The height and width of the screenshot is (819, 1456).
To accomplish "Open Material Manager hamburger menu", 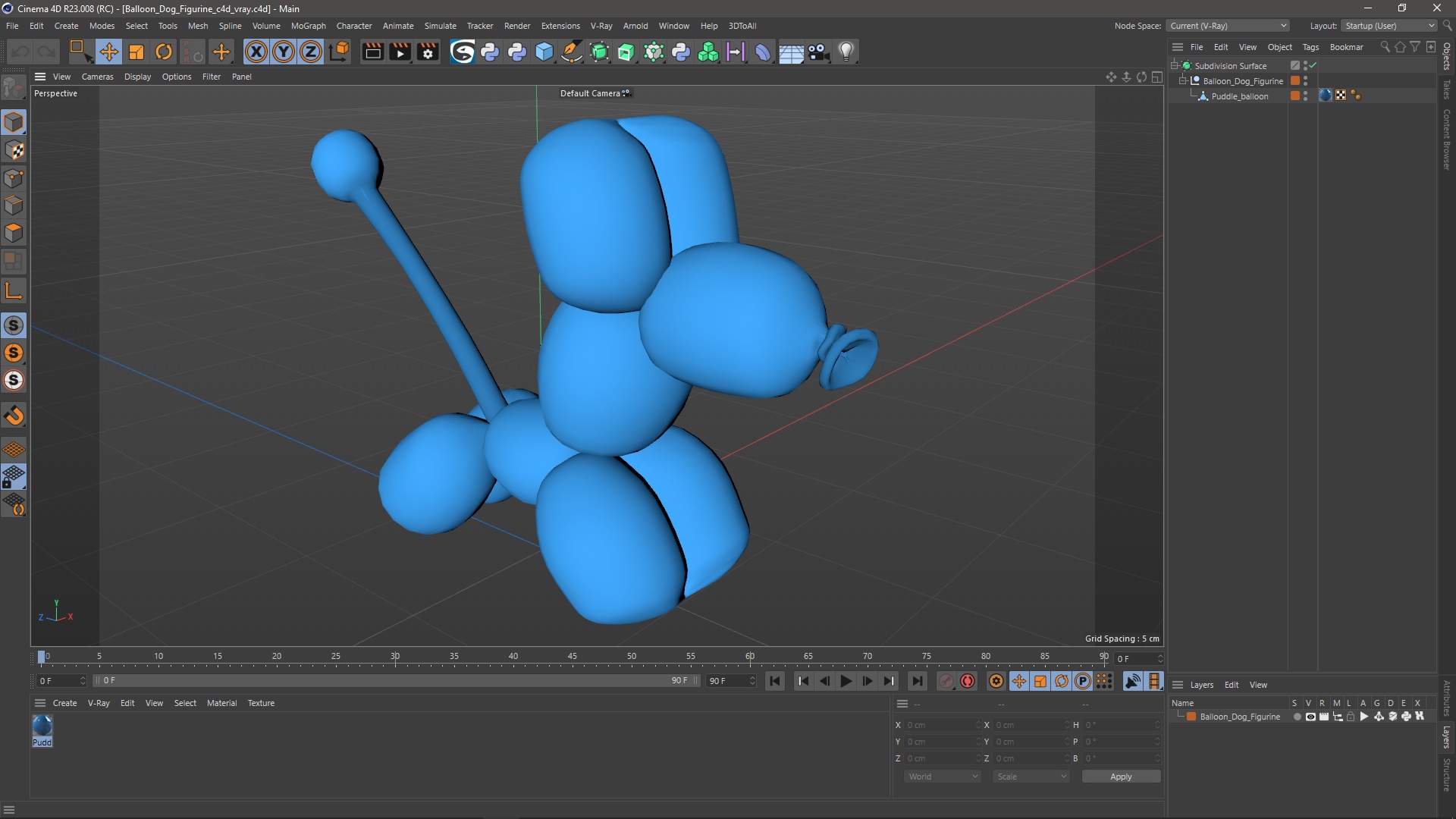I will click(40, 703).
